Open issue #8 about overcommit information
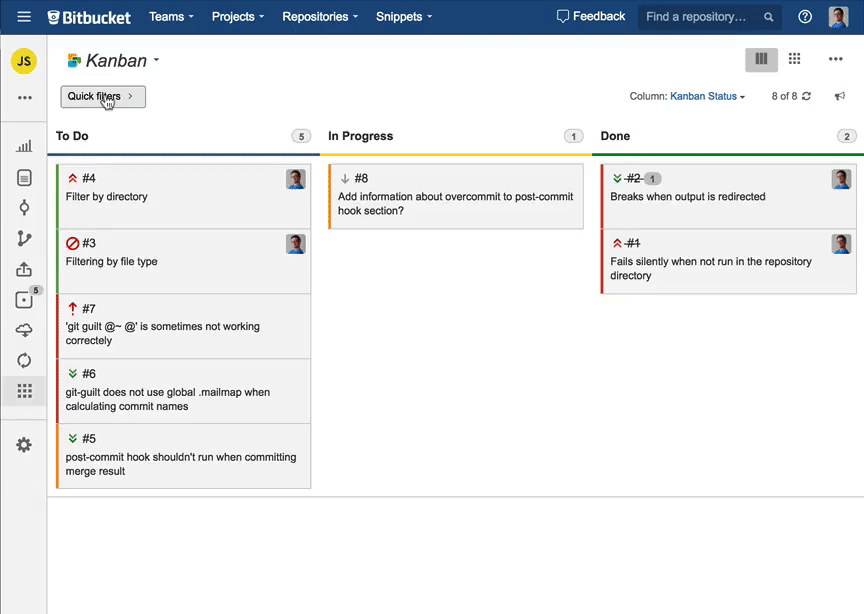 tap(456, 196)
